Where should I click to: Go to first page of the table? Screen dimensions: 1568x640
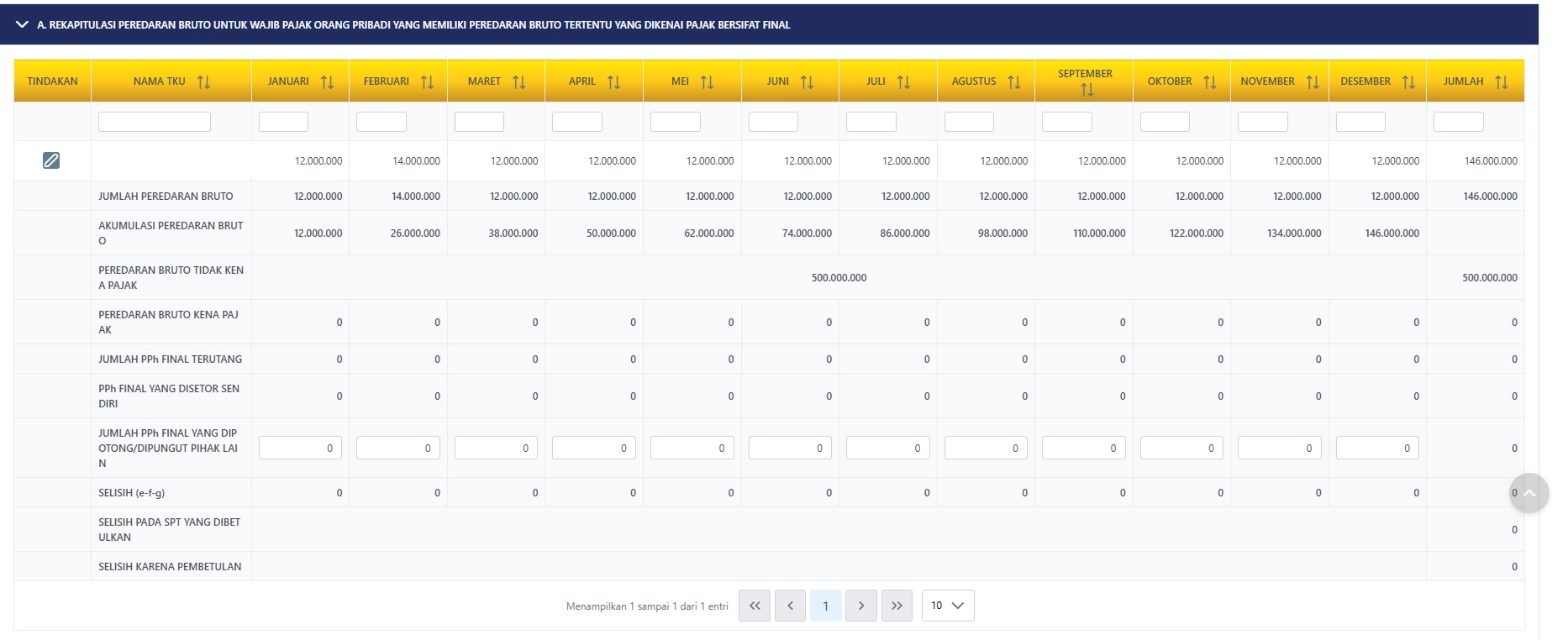755,606
